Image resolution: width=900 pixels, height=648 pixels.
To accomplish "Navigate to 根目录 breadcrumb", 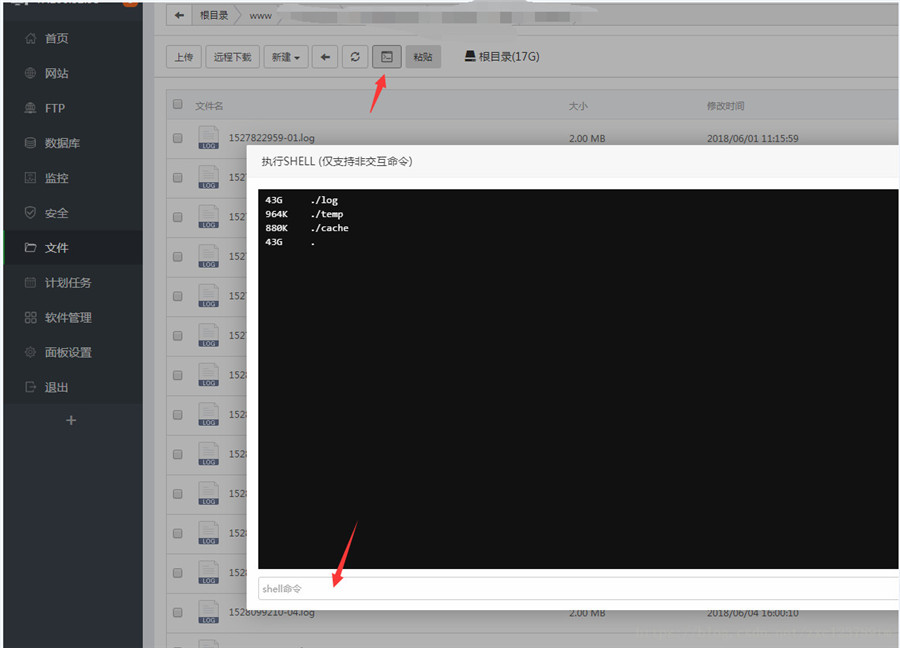I will pos(214,15).
